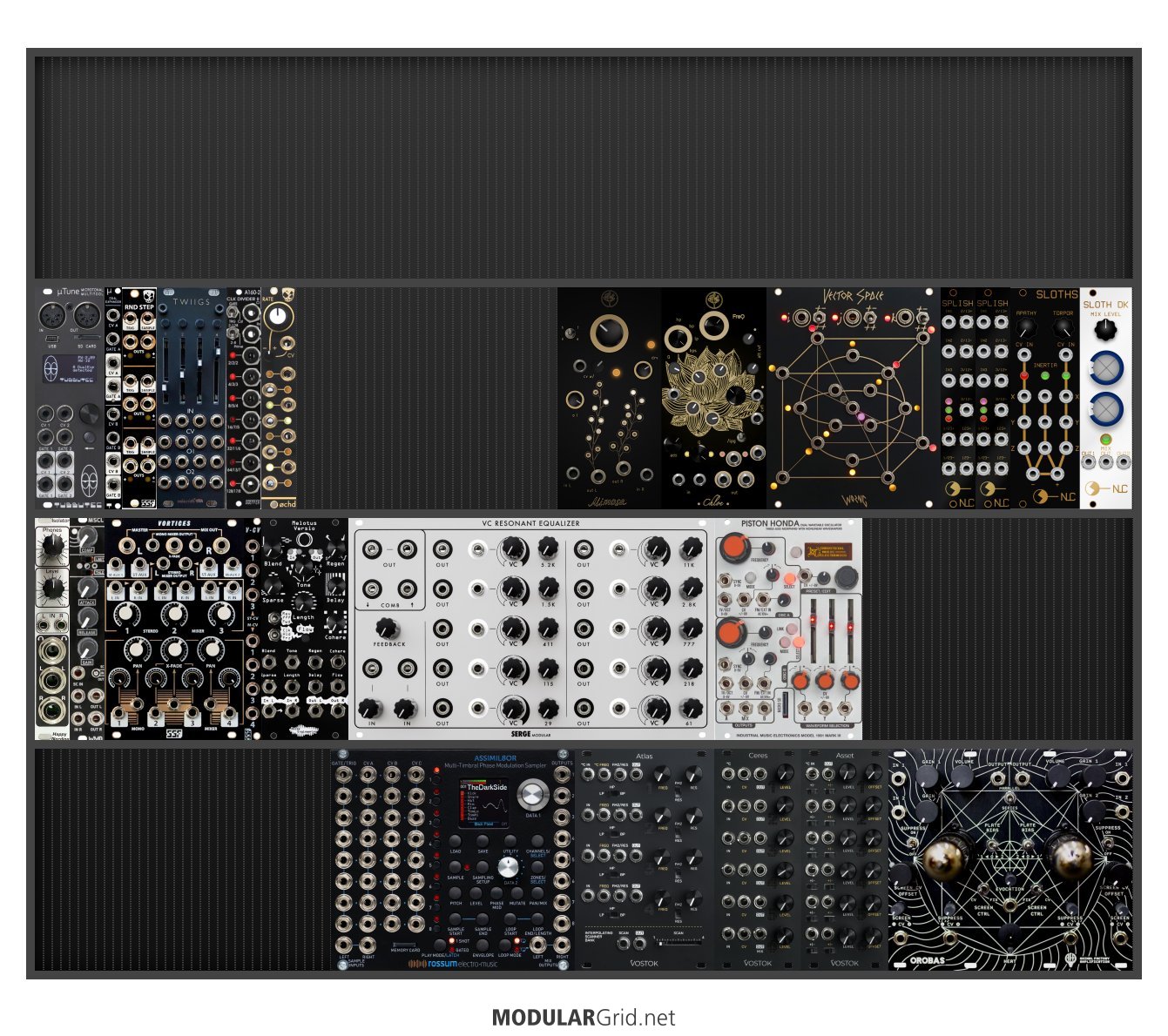The height and width of the screenshot is (1036, 1168).
Task: Select the TWIIGS module
Action: (x=192, y=398)
